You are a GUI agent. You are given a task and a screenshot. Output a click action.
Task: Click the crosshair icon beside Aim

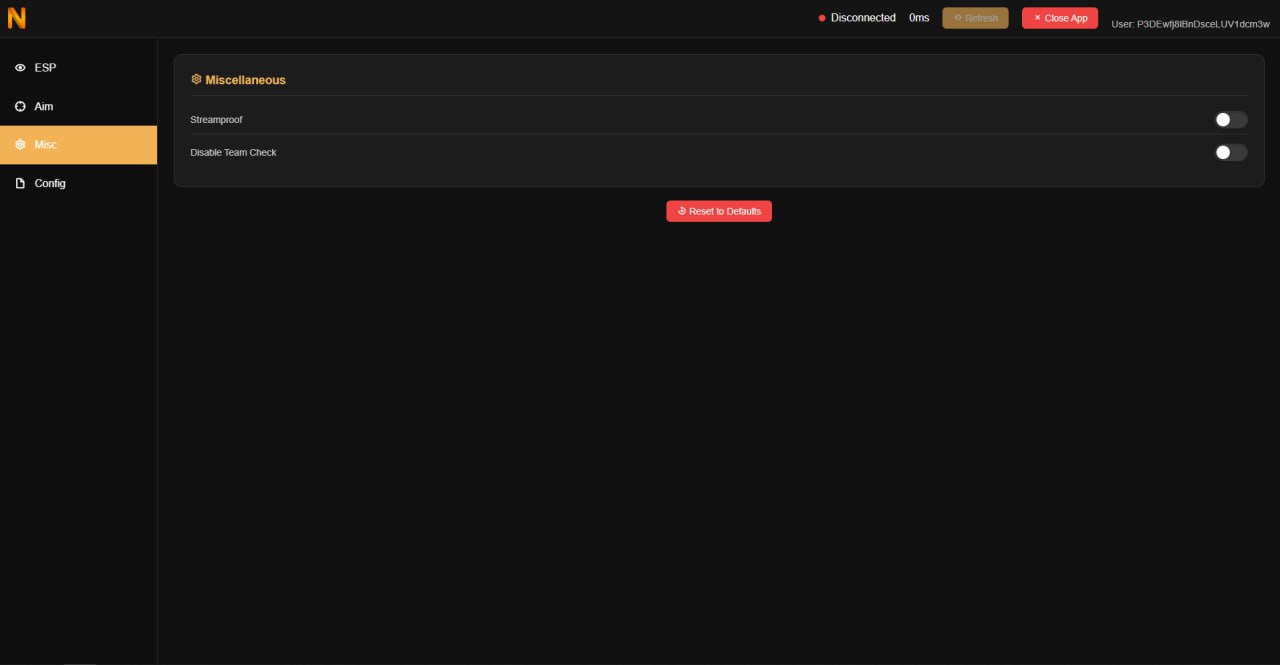coord(20,106)
